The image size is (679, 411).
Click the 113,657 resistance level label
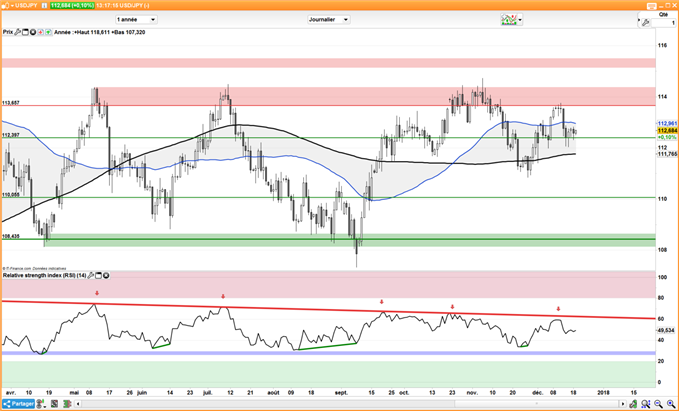[11, 103]
